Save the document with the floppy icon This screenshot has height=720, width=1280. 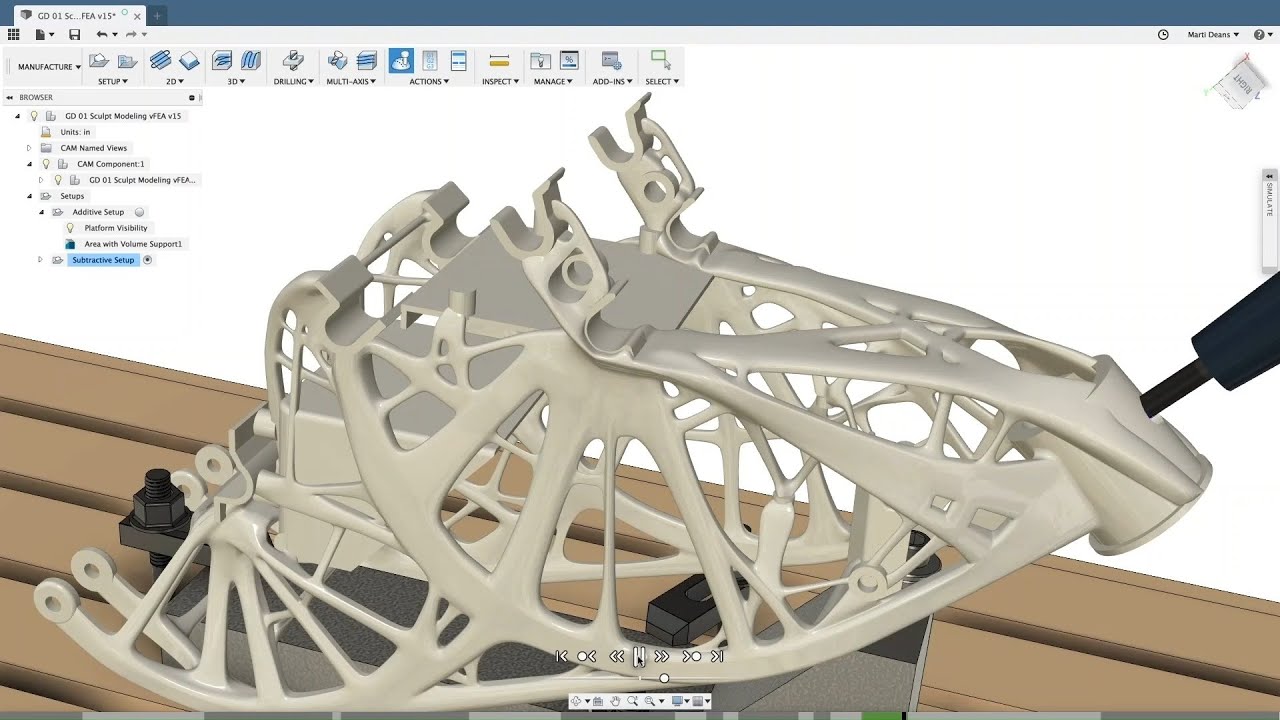click(74, 34)
